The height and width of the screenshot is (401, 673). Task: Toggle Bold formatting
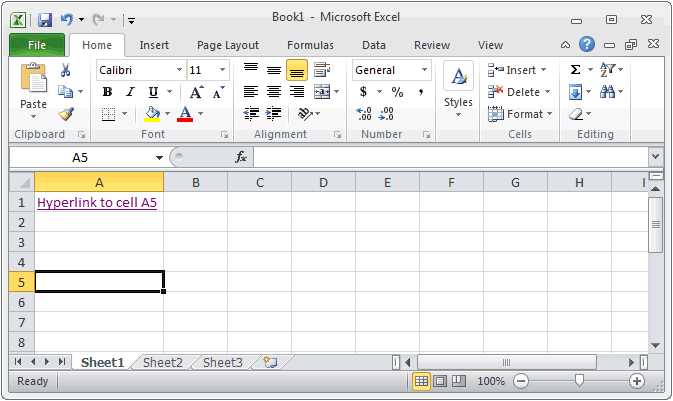click(x=107, y=92)
